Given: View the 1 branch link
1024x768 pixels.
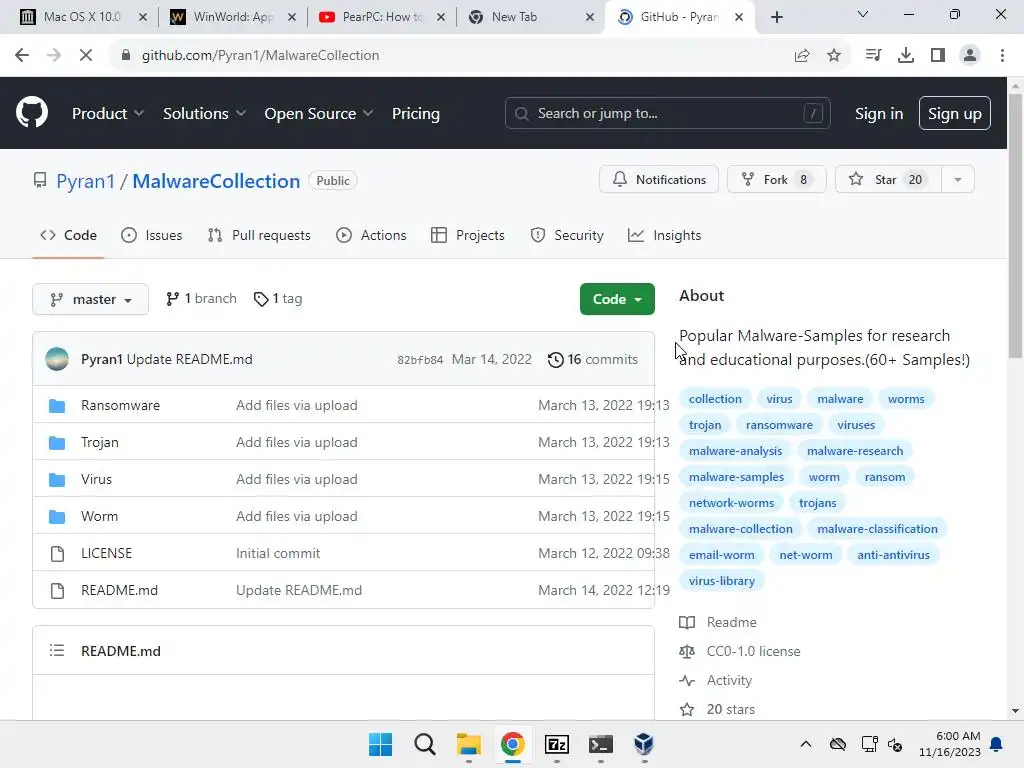Looking at the screenshot, I should point(201,298).
